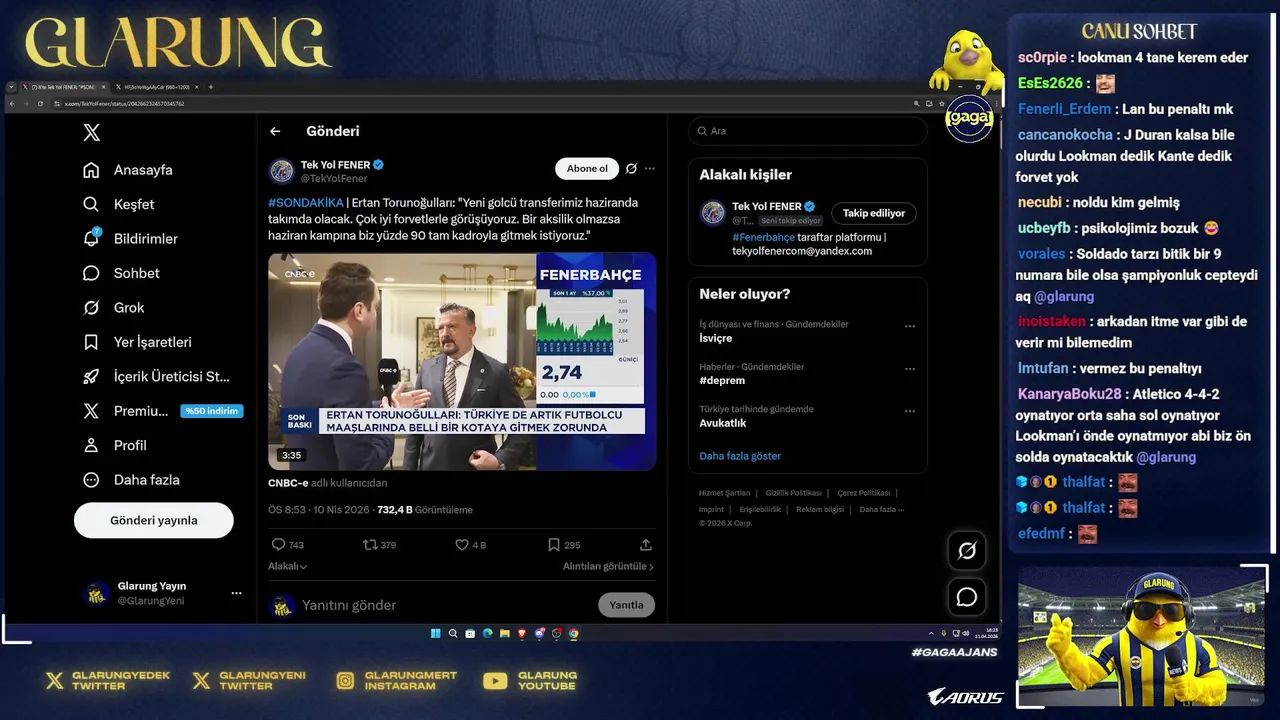Expand Alakalı sort dropdown
The height and width of the screenshot is (720, 1280).
(288, 566)
